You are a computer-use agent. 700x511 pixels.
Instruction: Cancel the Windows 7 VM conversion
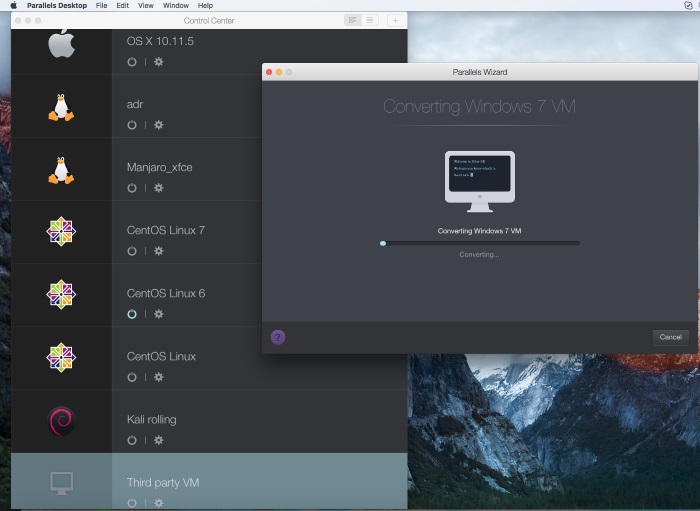(x=670, y=337)
